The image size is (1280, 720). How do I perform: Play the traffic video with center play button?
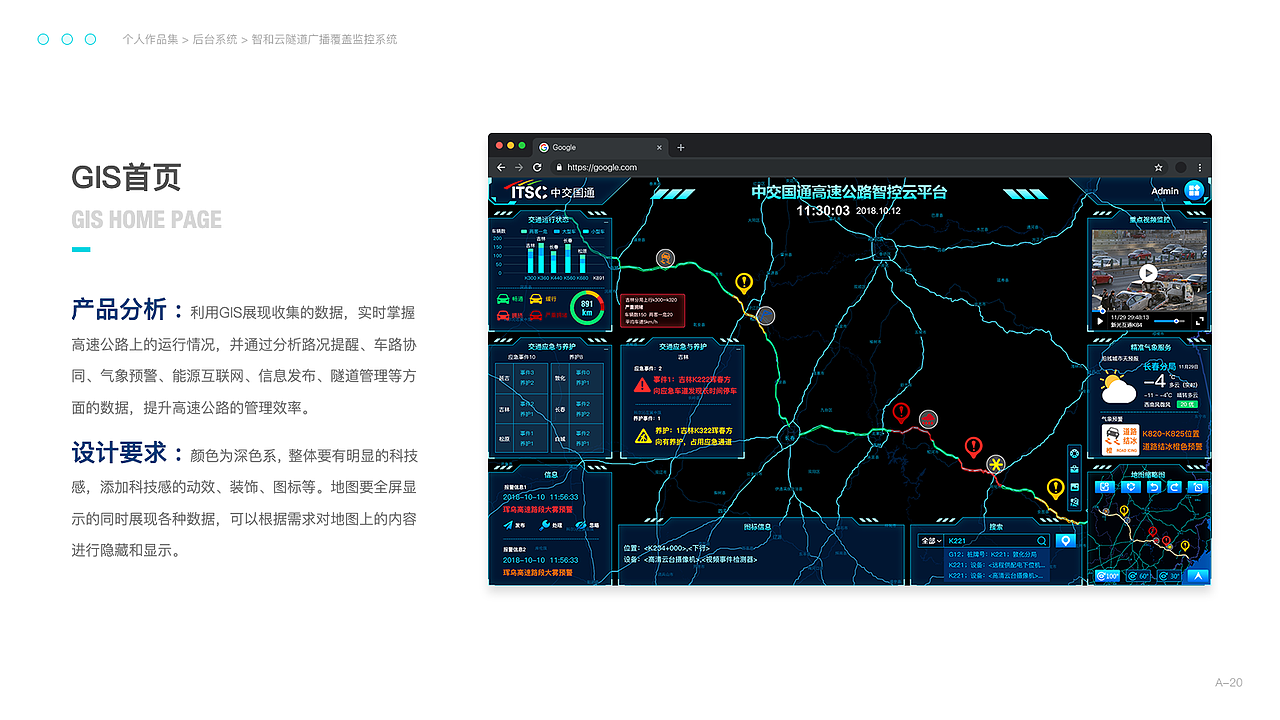coord(1148,272)
